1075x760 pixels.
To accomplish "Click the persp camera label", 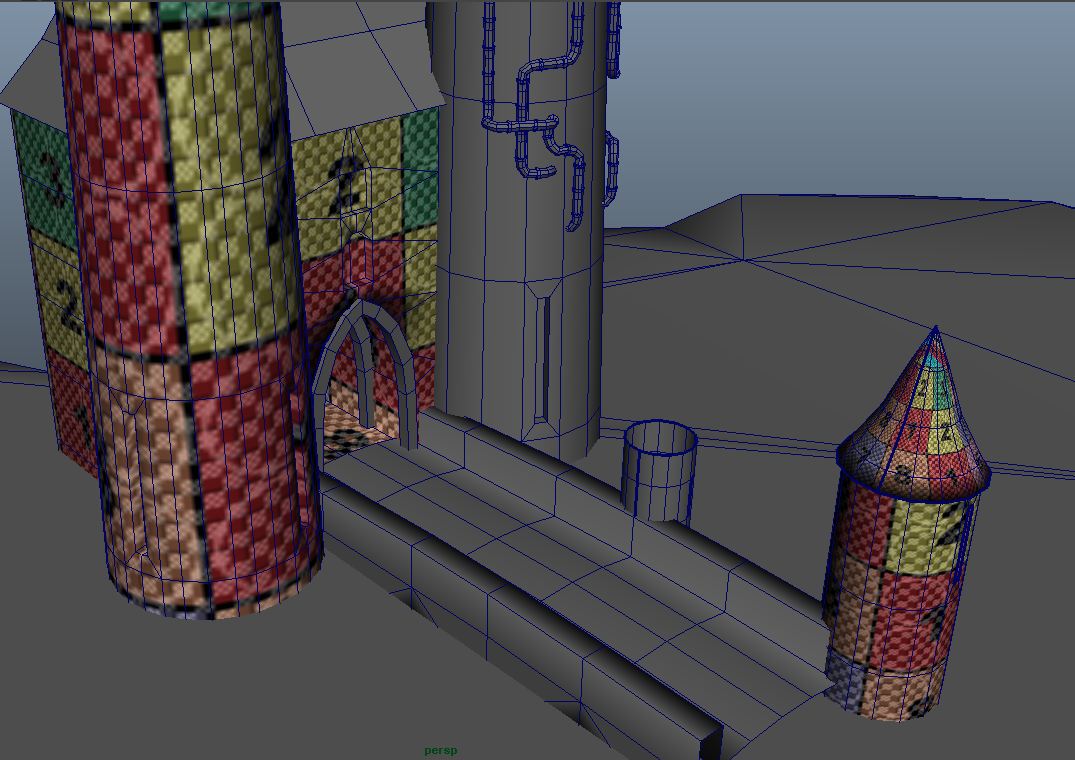I will coord(440,750).
